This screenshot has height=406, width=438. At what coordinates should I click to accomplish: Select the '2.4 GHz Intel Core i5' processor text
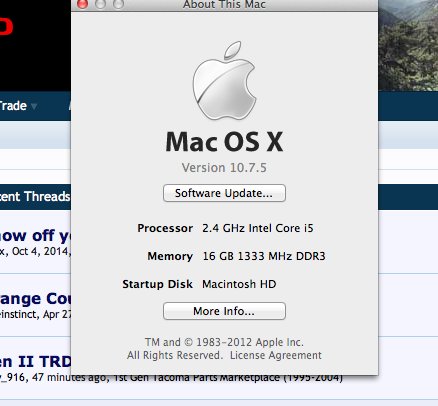point(258,228)
